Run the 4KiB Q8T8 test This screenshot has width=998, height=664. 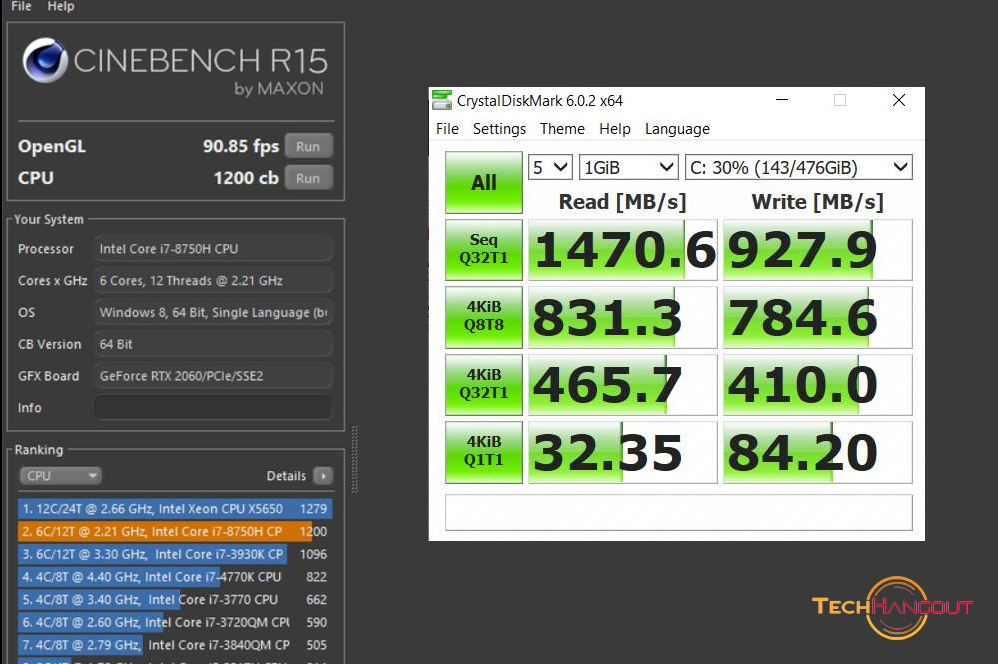point(484,317)
